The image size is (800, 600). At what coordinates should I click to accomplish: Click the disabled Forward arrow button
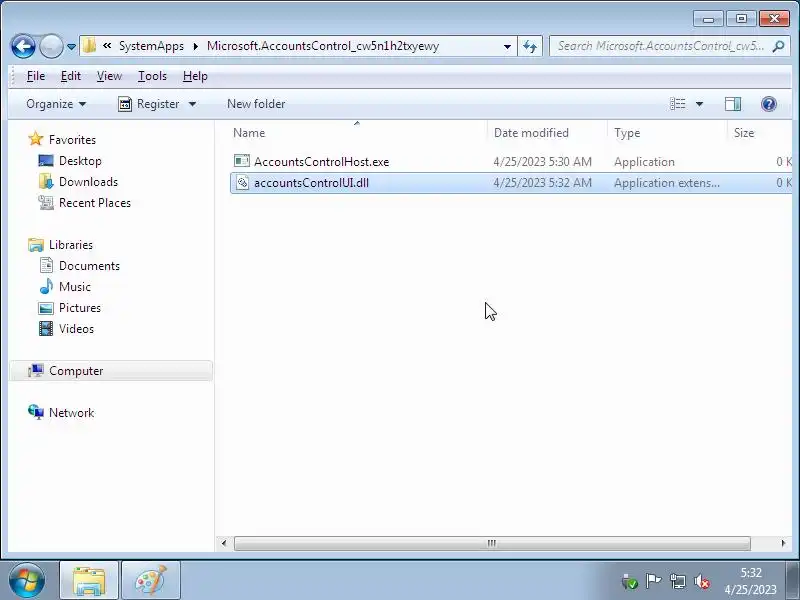(x=51, y=46)
